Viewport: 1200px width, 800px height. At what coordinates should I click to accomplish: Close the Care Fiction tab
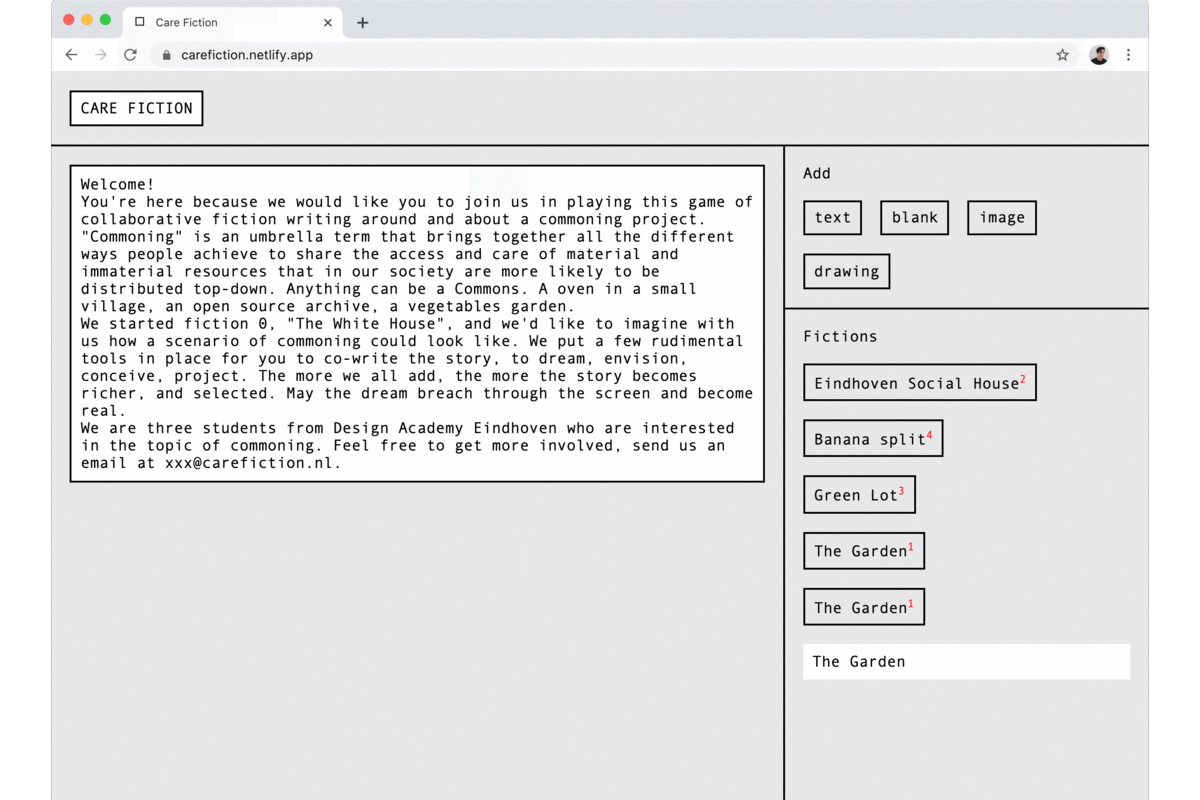(327, 22)
